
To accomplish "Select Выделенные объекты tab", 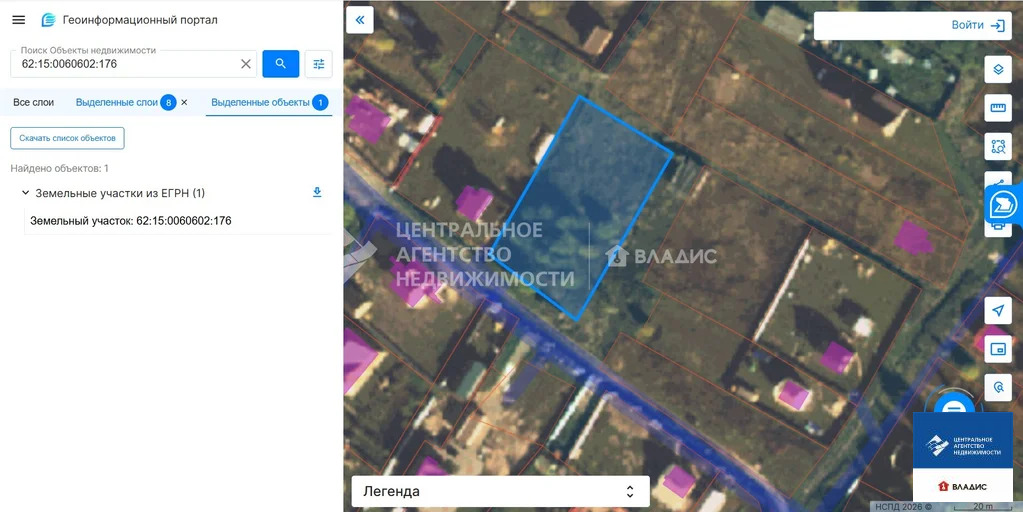I will [x=269, y=102].
